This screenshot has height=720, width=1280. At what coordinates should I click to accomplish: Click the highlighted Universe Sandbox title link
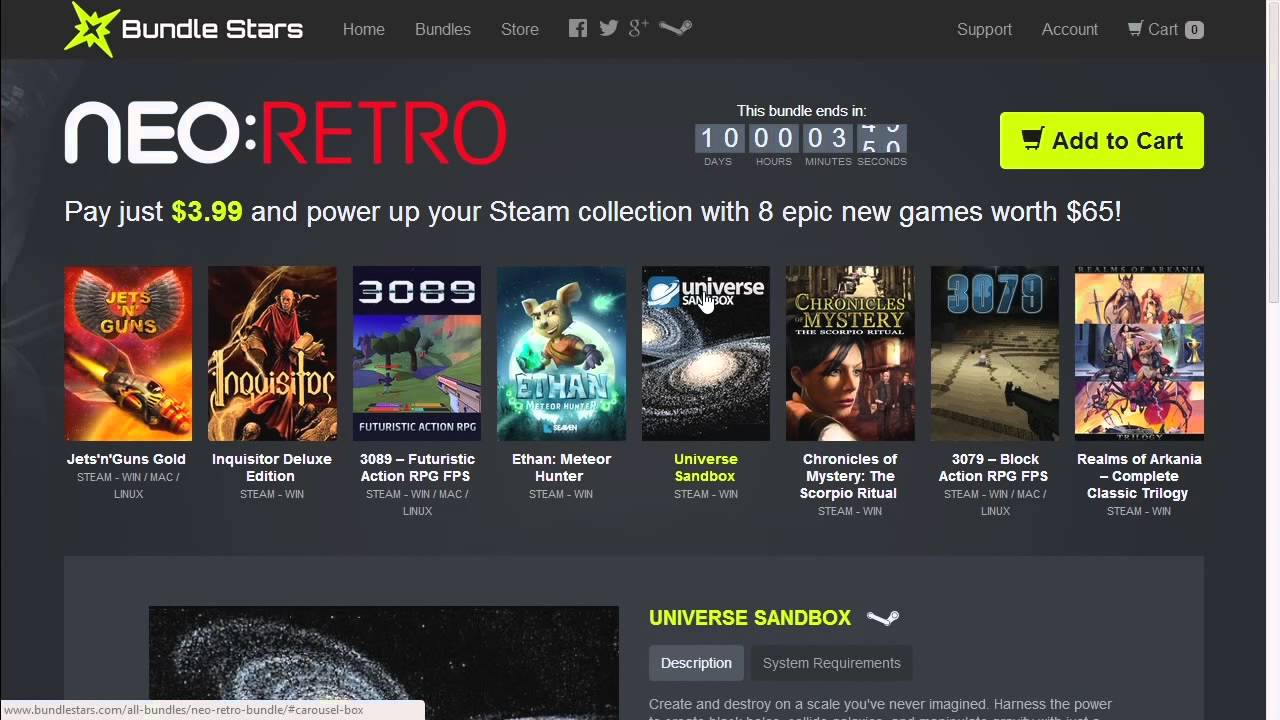(706, 467)
